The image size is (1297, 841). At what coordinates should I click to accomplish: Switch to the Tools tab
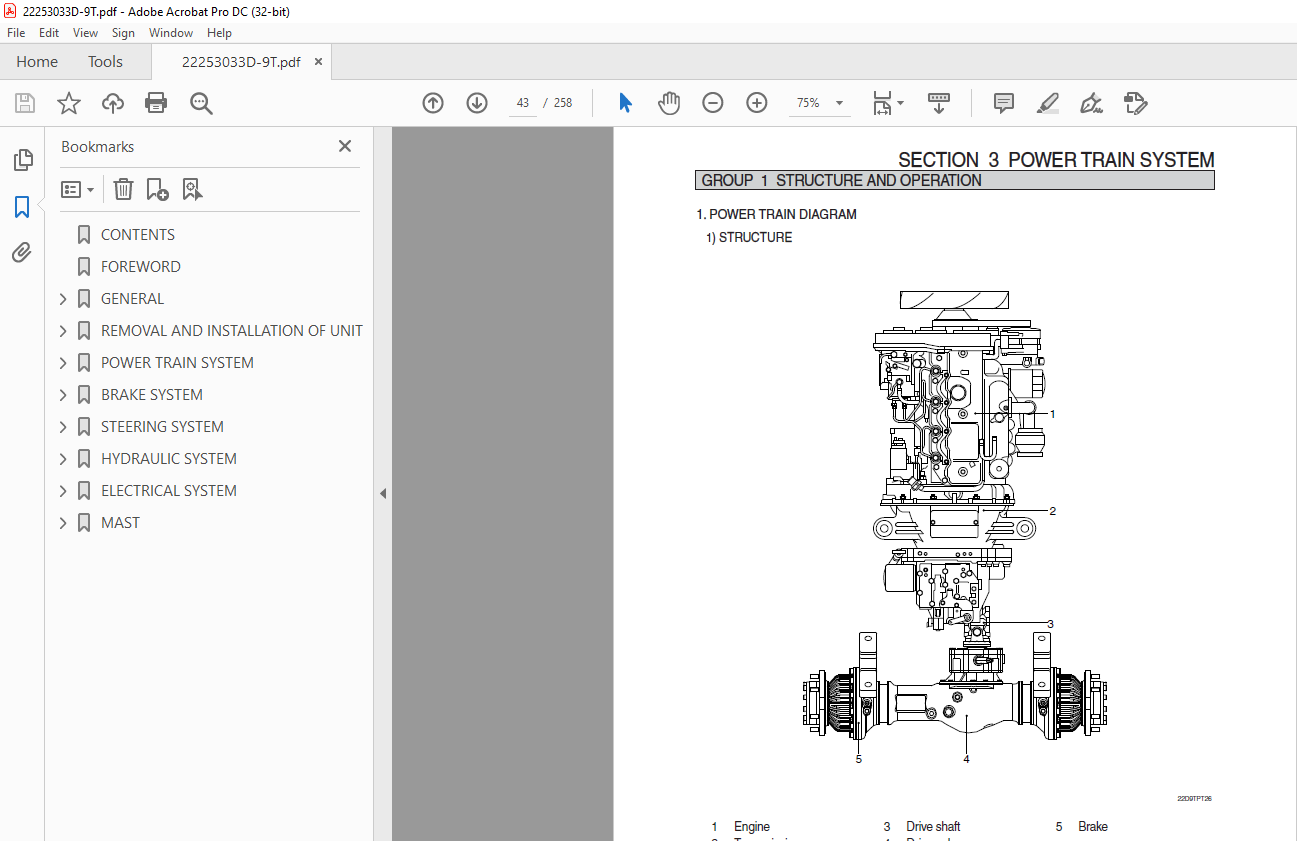[x=105, y=62]
